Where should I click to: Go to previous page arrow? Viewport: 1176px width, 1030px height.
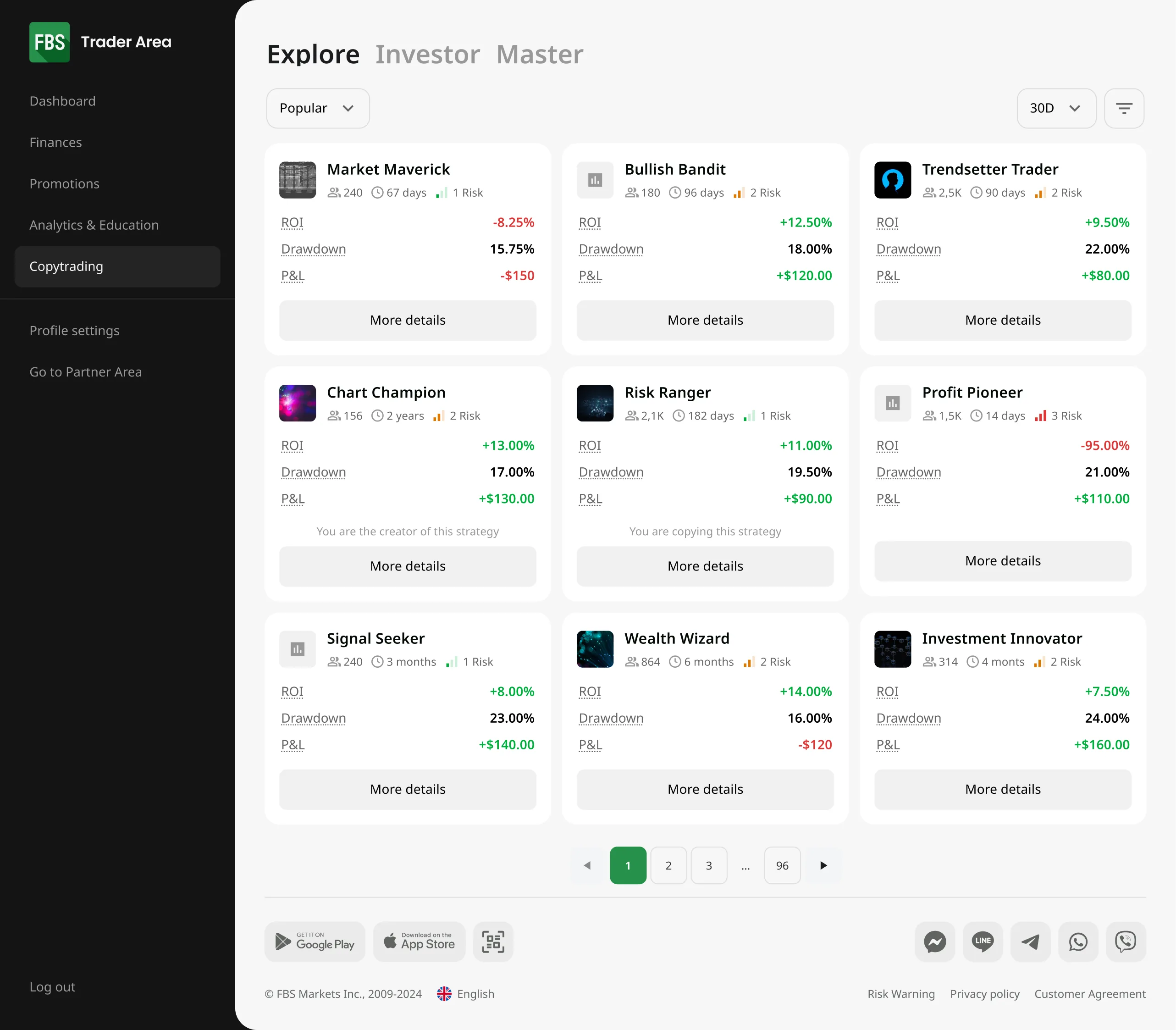coord(587,865)
